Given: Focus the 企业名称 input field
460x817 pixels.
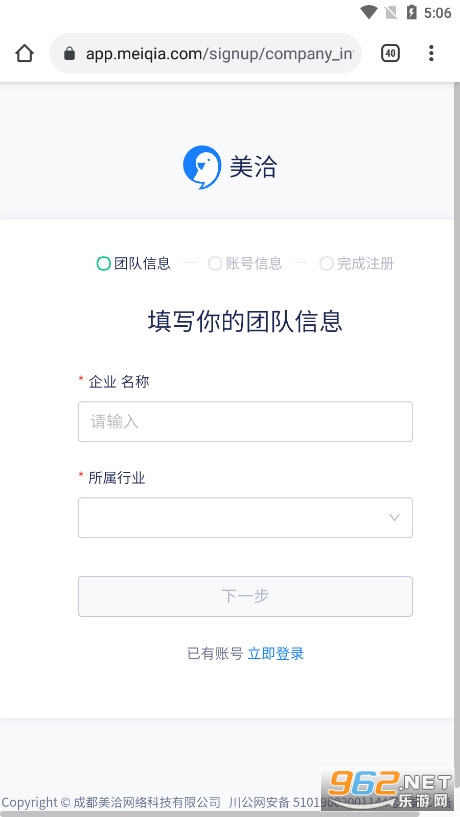Looking at the screenshot, I should (245, 422).
